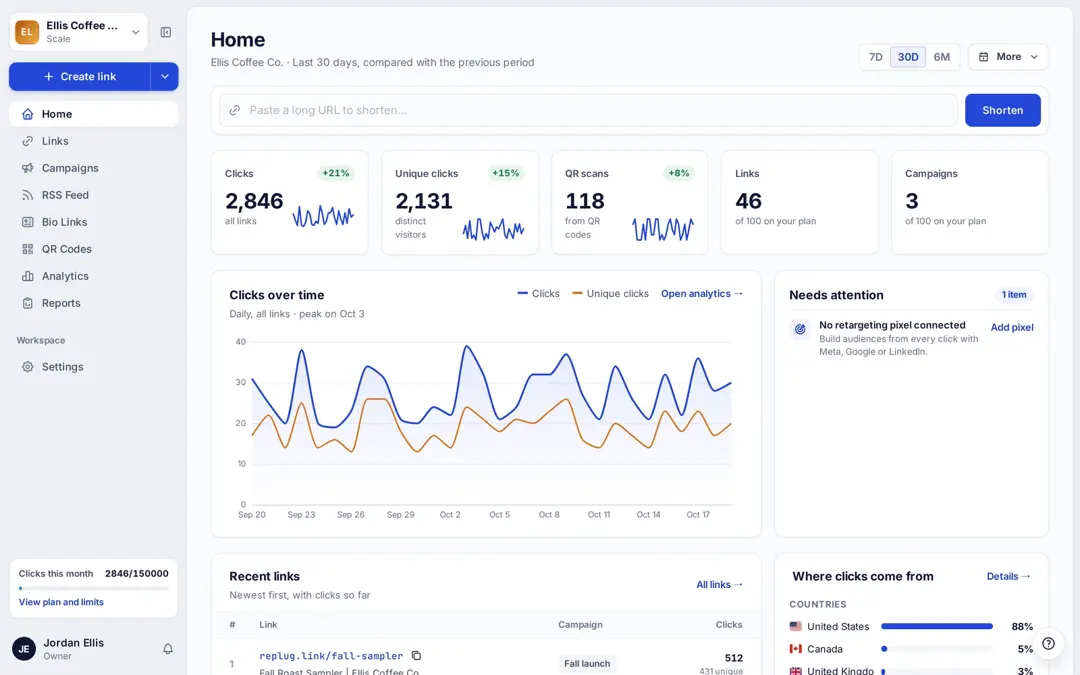The width and height of the screenshot is (1080, 675).
Task: Open the Analytics page
Action: [x=94, y=276]
